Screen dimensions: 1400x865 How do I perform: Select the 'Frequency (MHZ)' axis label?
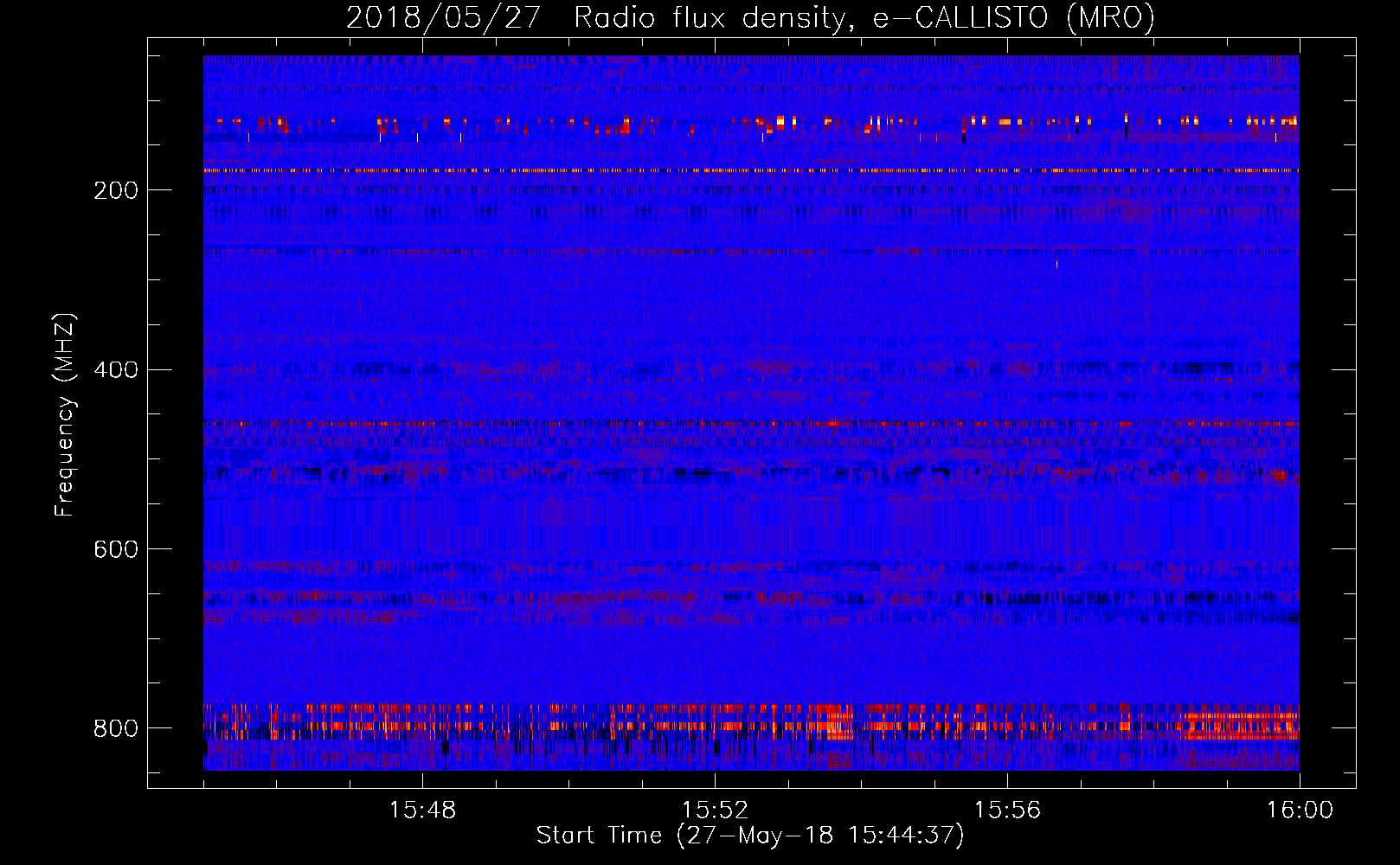pos(65,414)
